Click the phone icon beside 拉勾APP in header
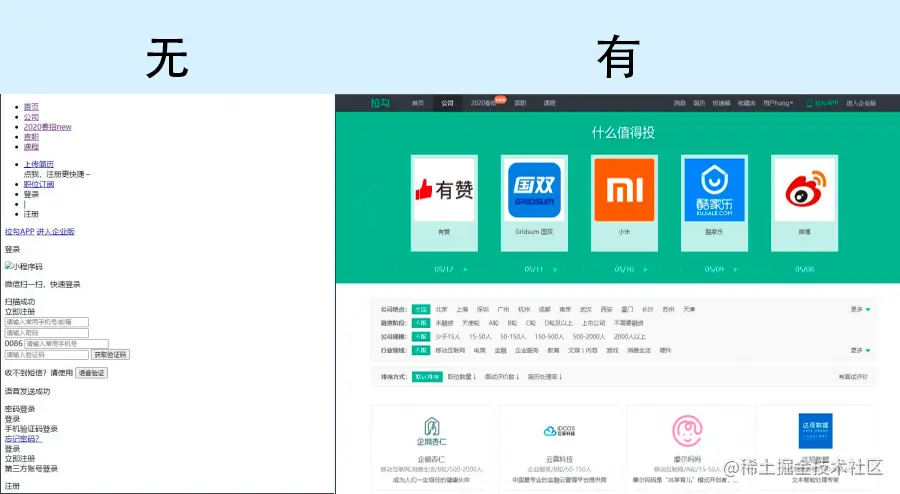Viewport: 900px width, 494px height. [x=809, y=103]
